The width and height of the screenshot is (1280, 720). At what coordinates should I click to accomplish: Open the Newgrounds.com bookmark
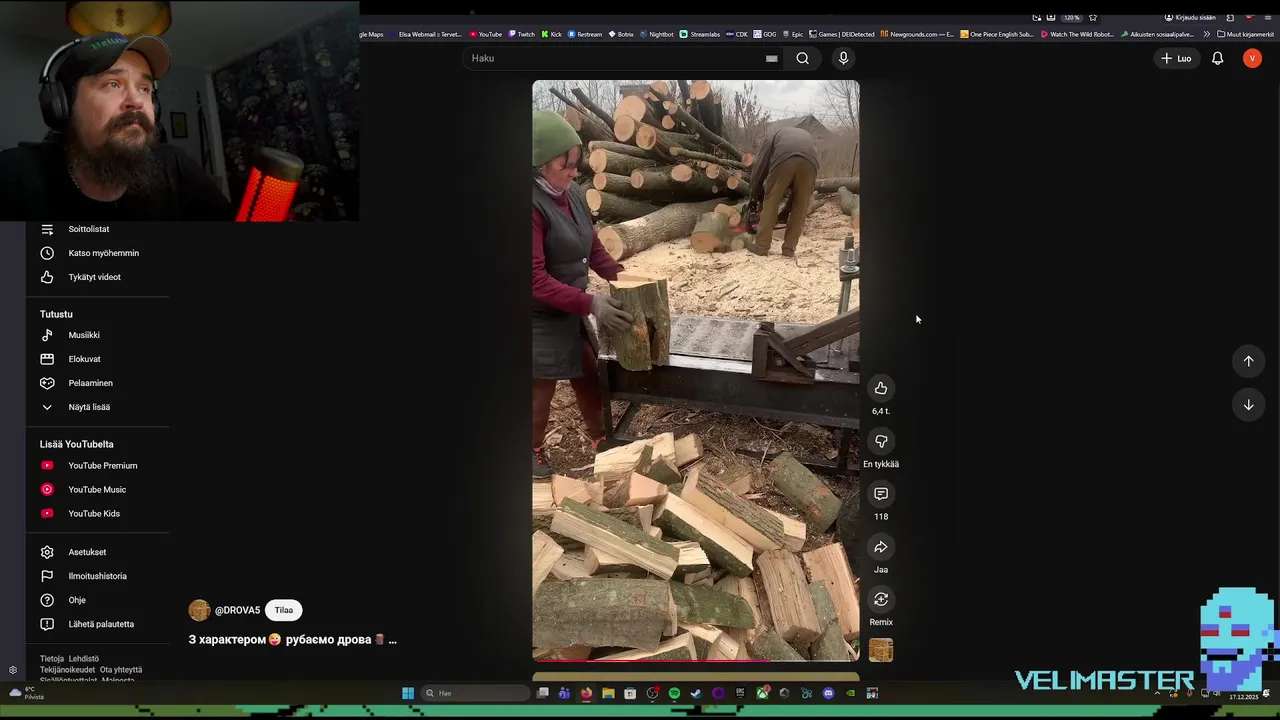(917, 34)
